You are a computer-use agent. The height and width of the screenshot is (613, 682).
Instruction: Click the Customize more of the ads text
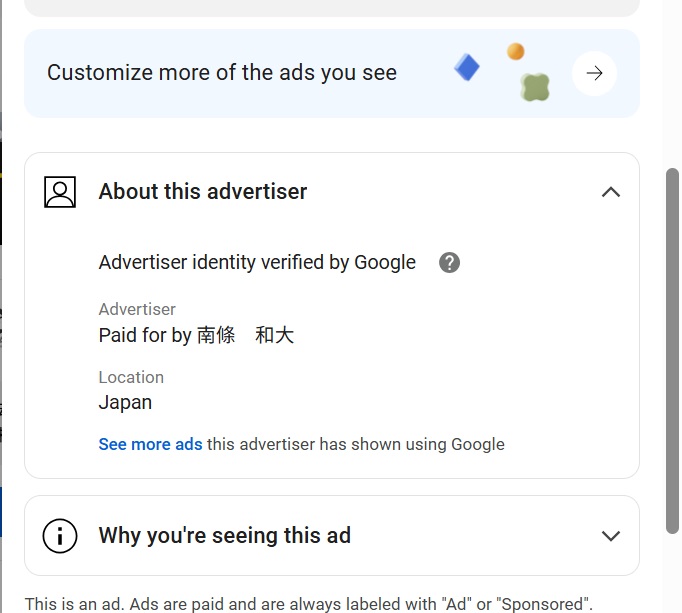coord(222,73)
